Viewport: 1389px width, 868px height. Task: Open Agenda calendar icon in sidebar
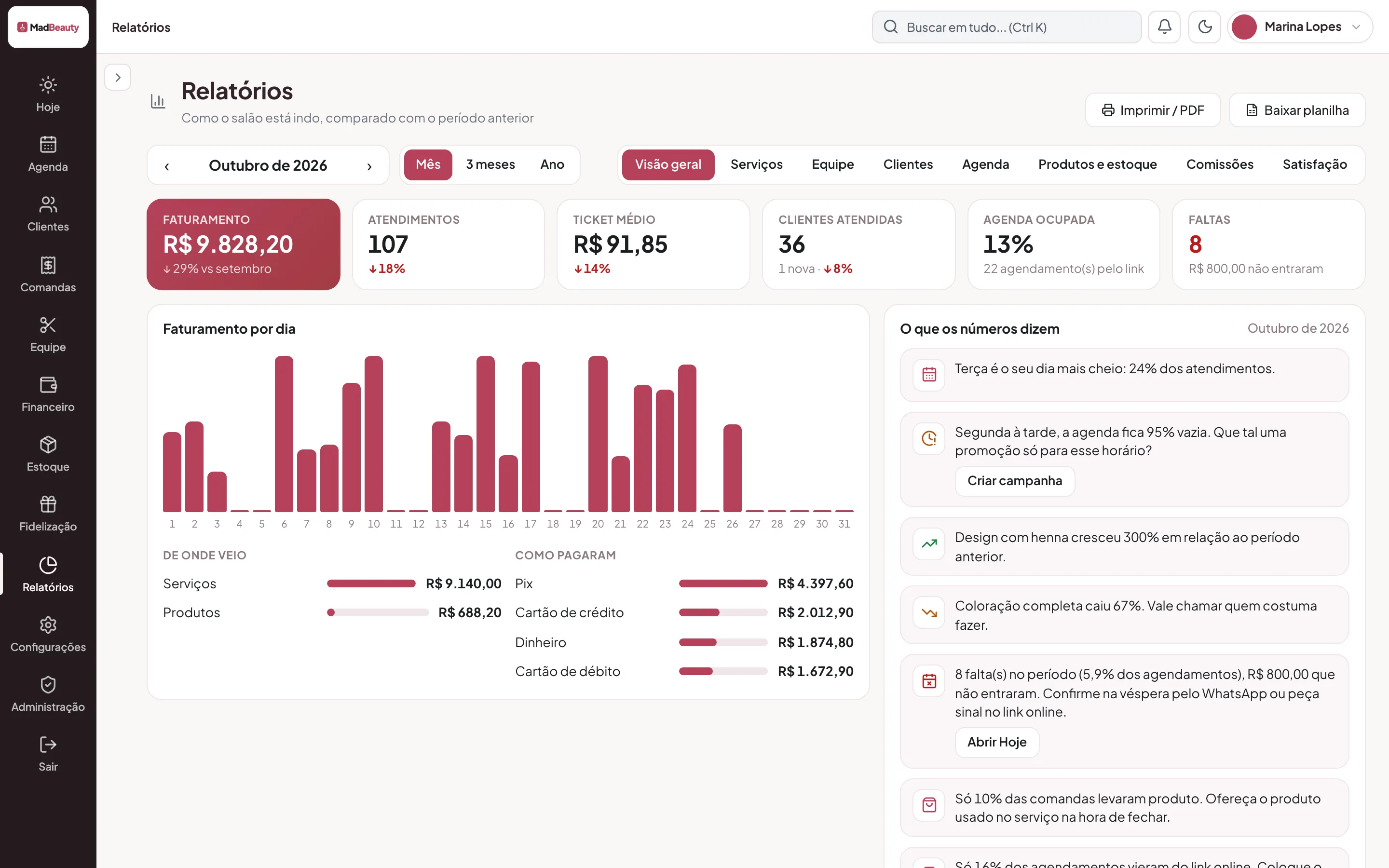48,144
